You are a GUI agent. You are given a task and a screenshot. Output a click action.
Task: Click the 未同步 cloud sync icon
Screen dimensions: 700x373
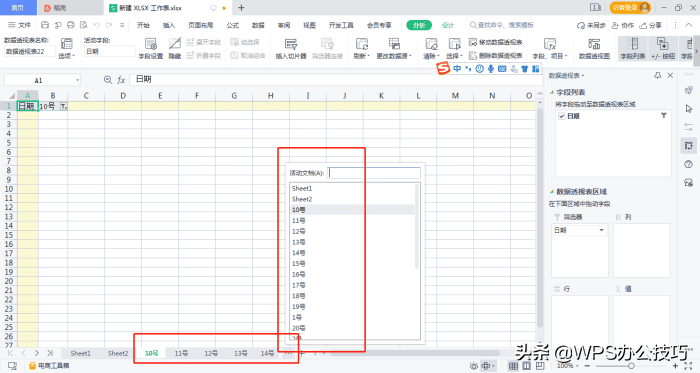click(591, 25)
